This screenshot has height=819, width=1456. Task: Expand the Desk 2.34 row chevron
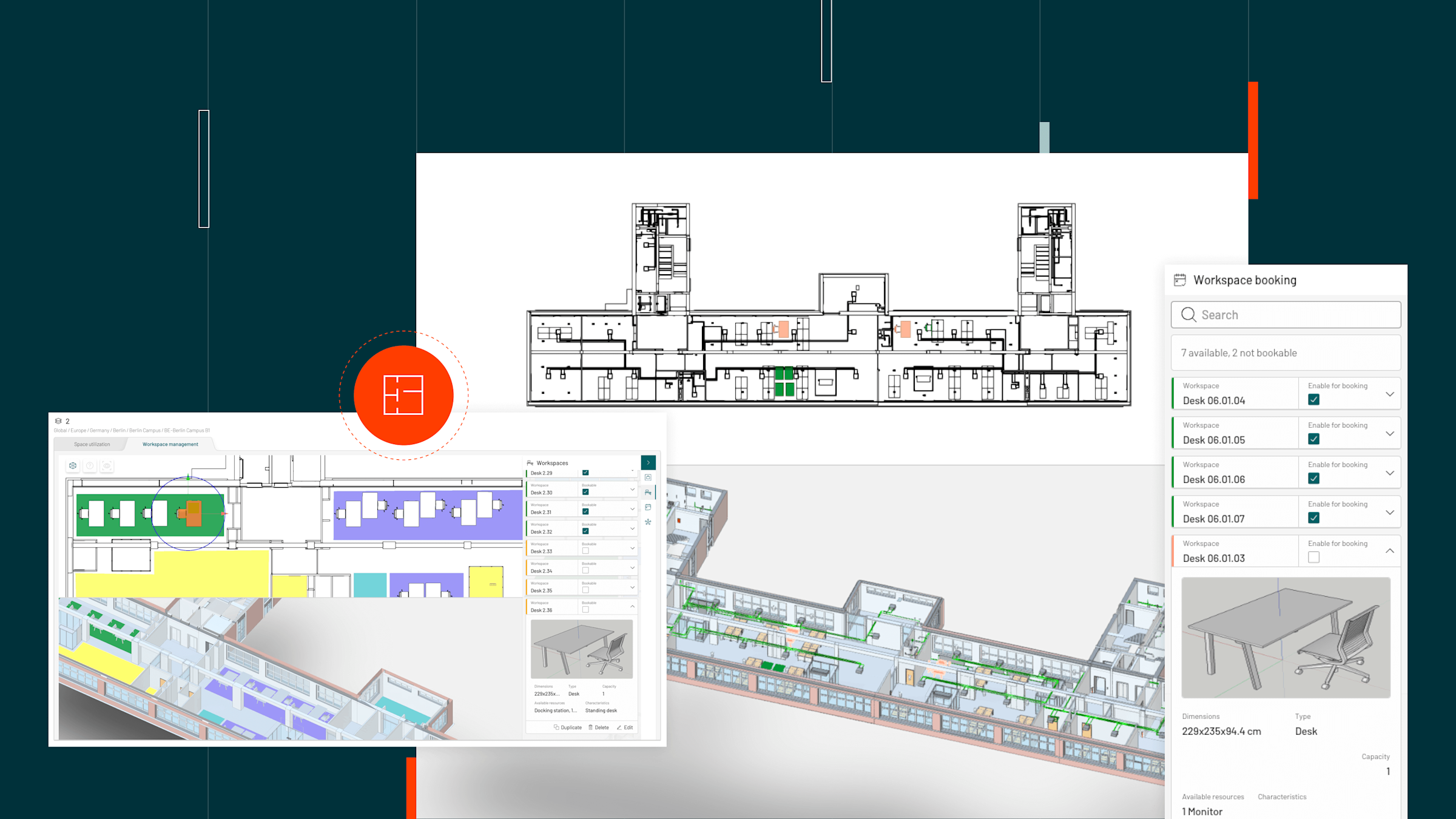[x=632, y=568]
